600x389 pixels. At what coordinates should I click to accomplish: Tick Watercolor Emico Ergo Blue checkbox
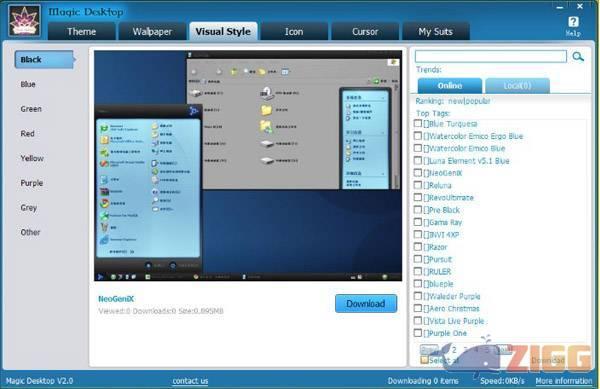418,136
